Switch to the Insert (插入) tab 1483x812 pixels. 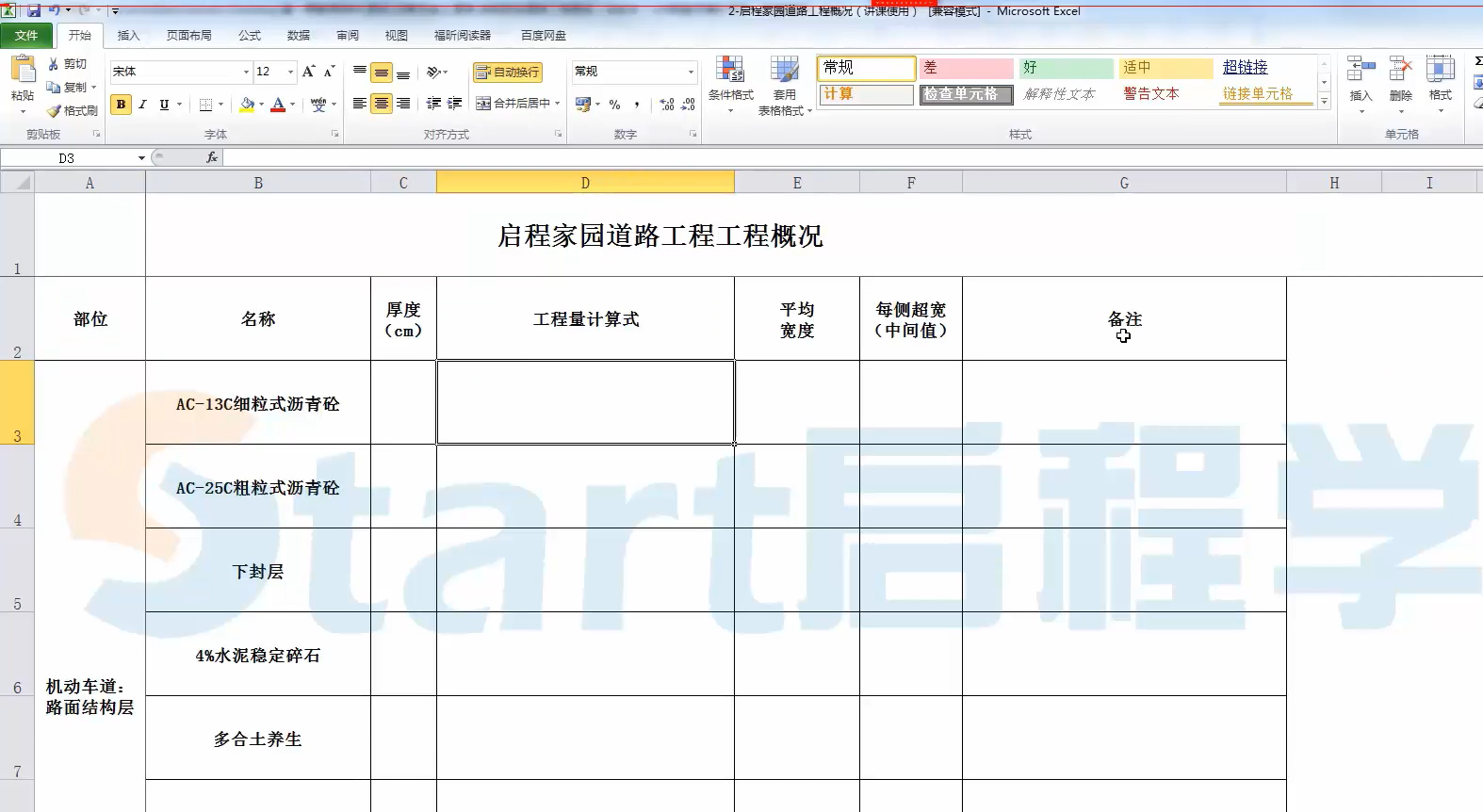[x=128, y=36]
